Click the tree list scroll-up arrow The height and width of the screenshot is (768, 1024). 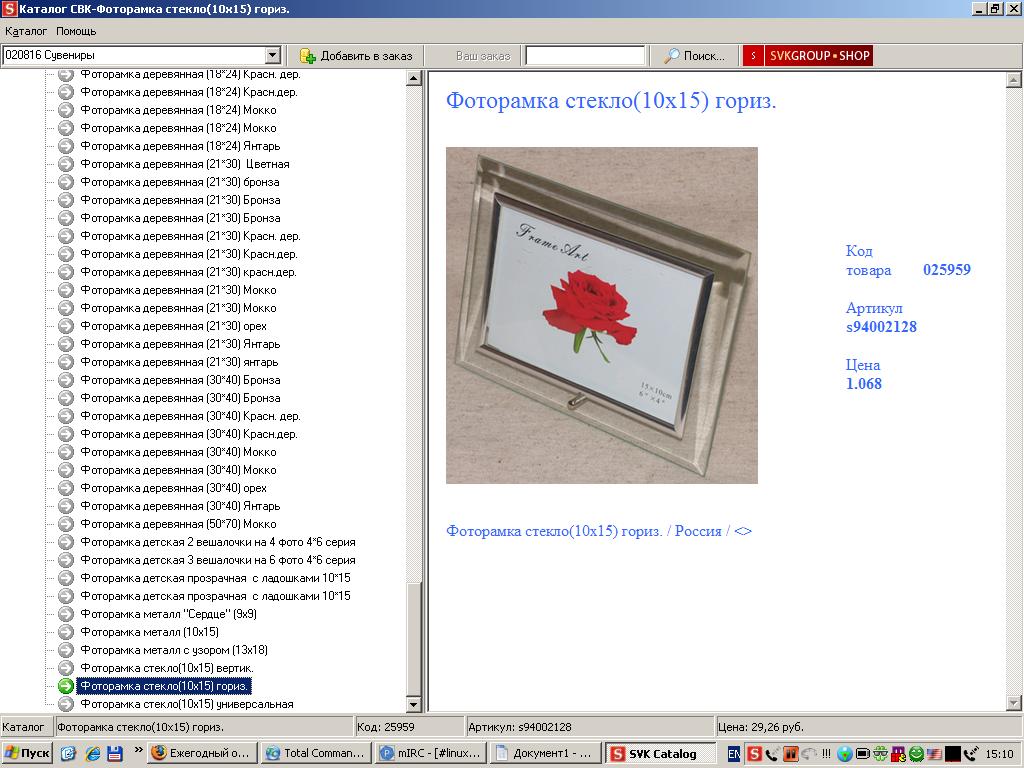pyautogui.click(x=413, y=78)
